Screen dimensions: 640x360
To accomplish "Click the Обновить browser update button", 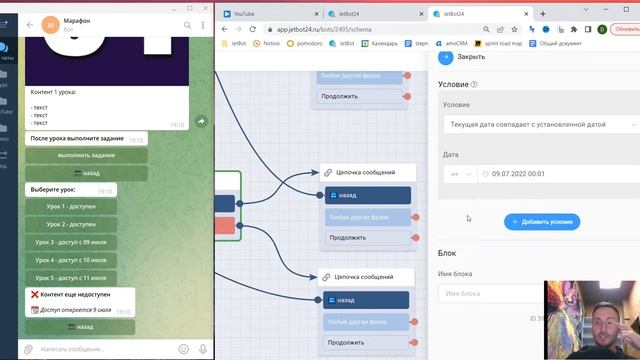I will 625,29.
